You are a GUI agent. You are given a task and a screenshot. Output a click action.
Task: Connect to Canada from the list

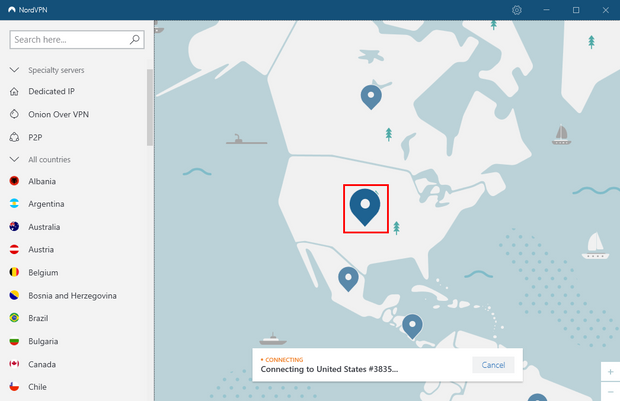42,364
